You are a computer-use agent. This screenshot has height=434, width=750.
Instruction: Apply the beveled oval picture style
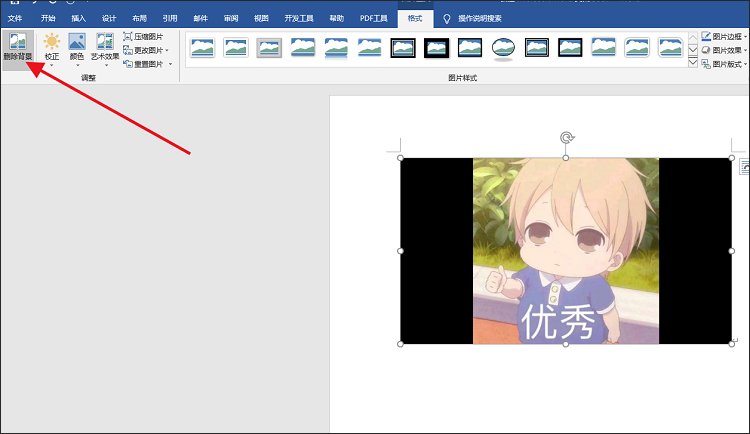tap(503, 49)
